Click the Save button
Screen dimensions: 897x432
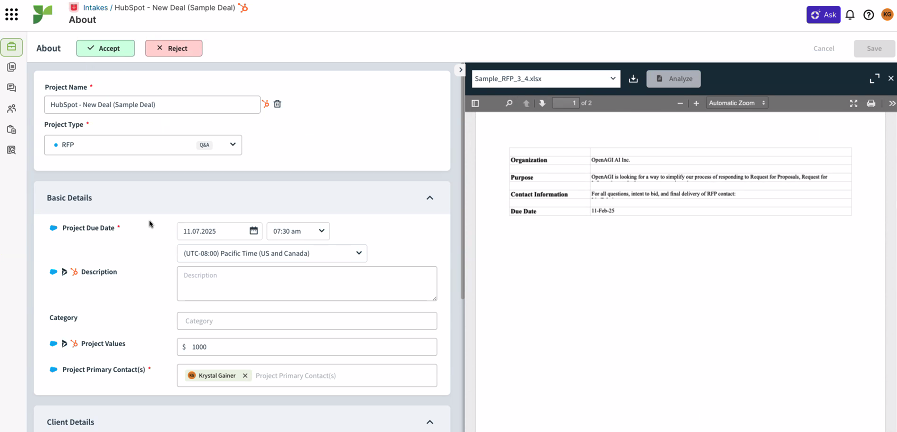pyautogui.click(x=874, y=49)
